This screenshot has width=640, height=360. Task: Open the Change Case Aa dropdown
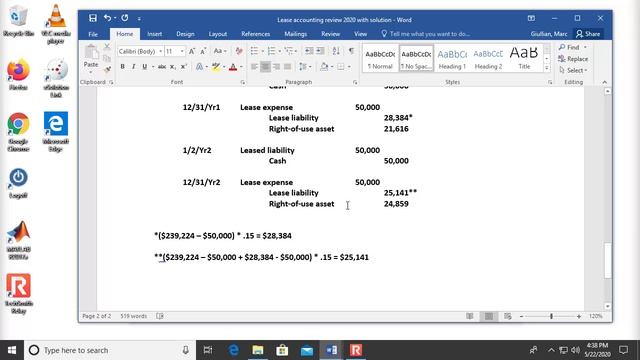pyautogui.click(x=220, y=51)
